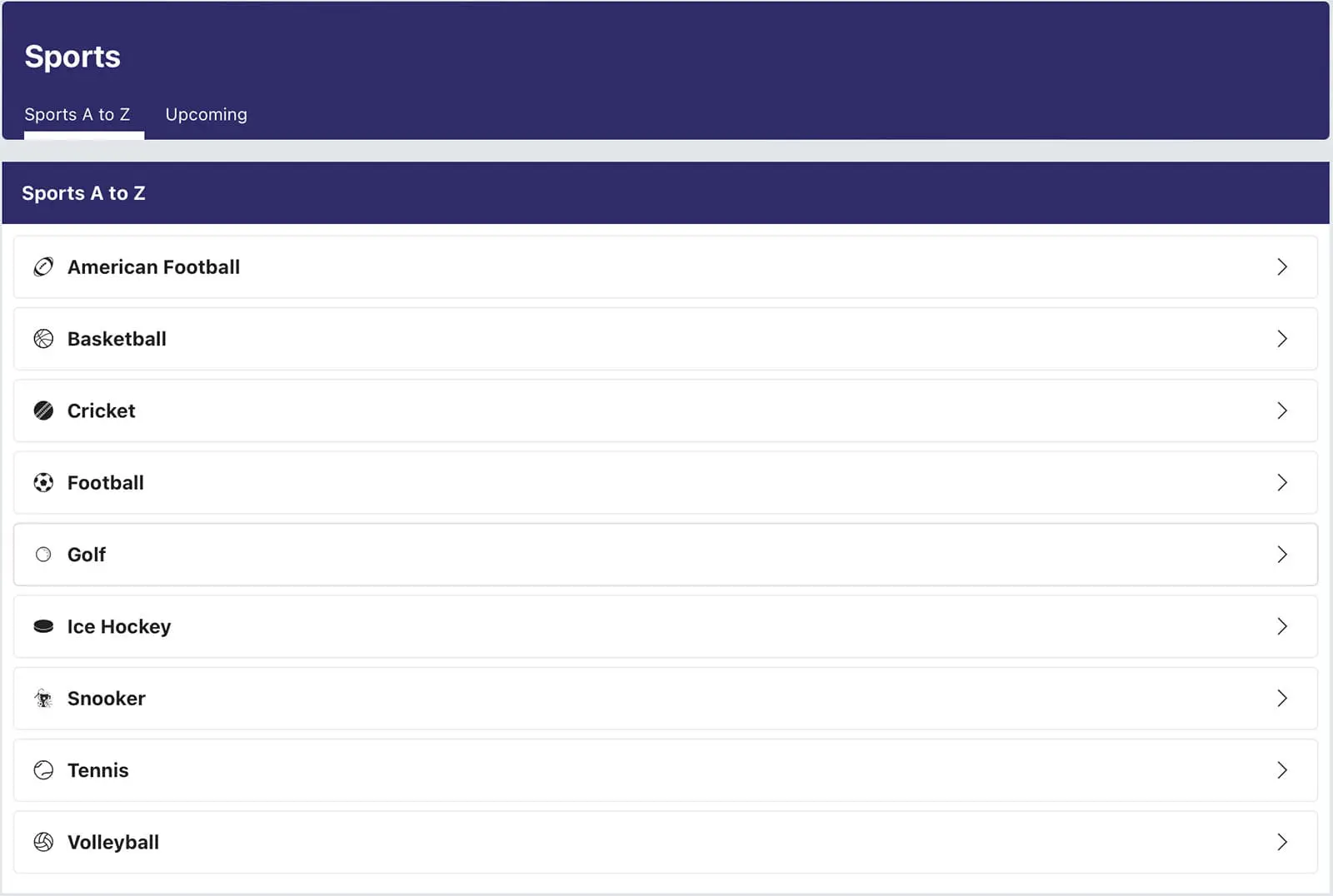Click the Volleyball ball icon
Screen dimensions: 1333x896
(43, 842)
